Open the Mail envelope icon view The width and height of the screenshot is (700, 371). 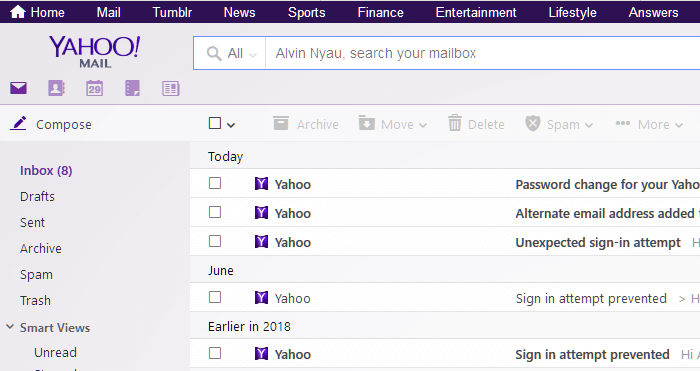click(18, 88)
